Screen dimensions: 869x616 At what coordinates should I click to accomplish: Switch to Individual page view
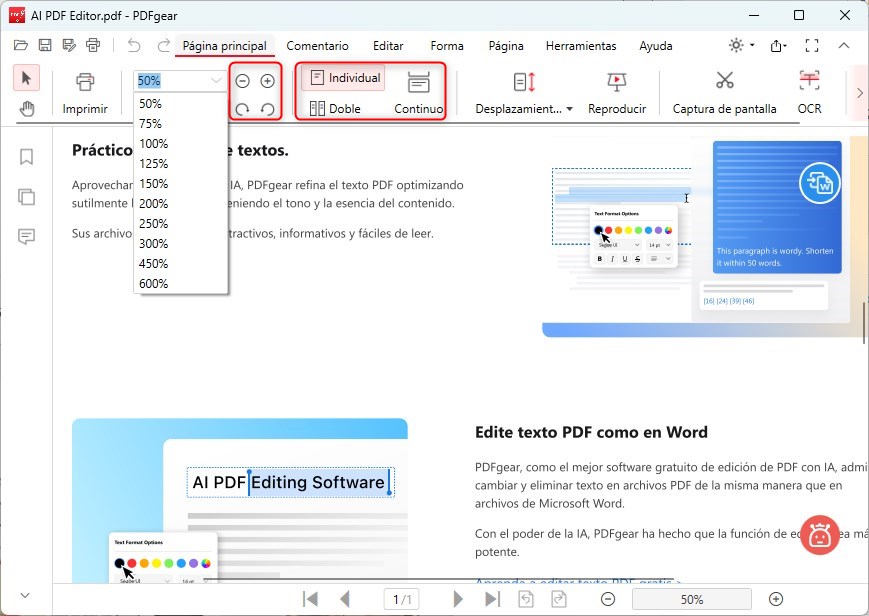point(344,78)
